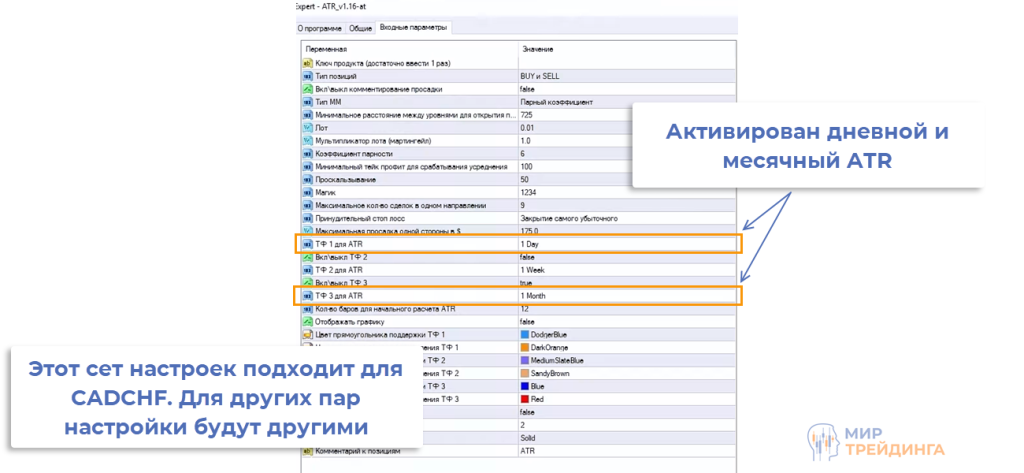Click the icon beside ТФ 1 для ATR
The height and width of the screenshot is (473, 1024).
308,244
